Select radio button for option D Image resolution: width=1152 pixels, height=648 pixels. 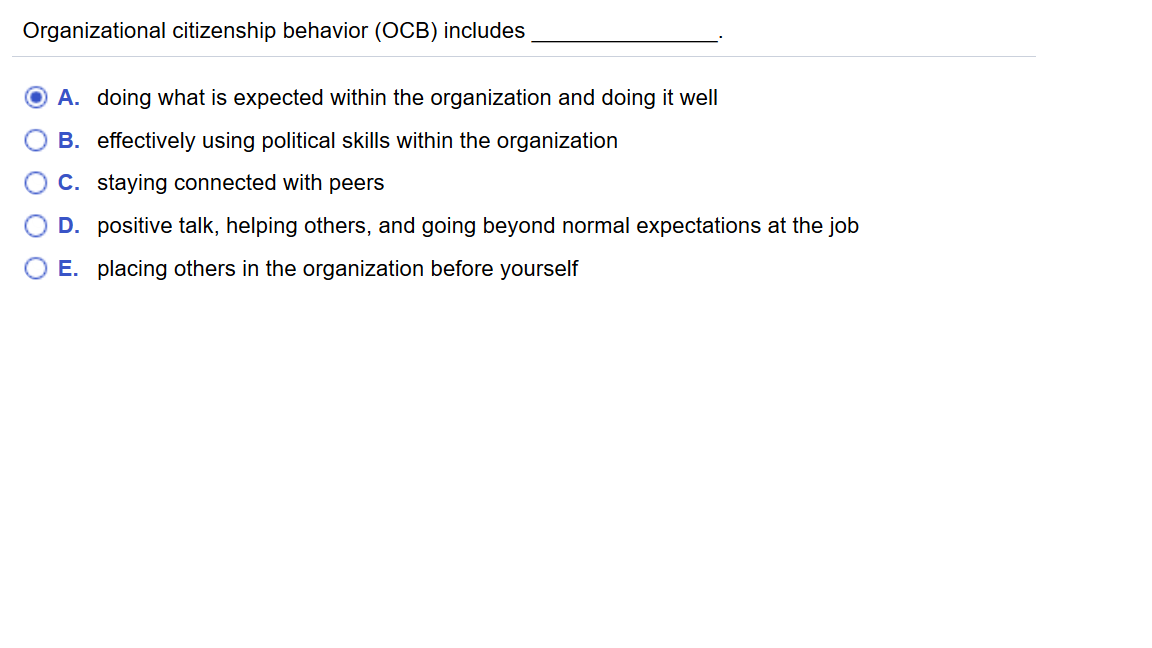click(x=36, y=225)
